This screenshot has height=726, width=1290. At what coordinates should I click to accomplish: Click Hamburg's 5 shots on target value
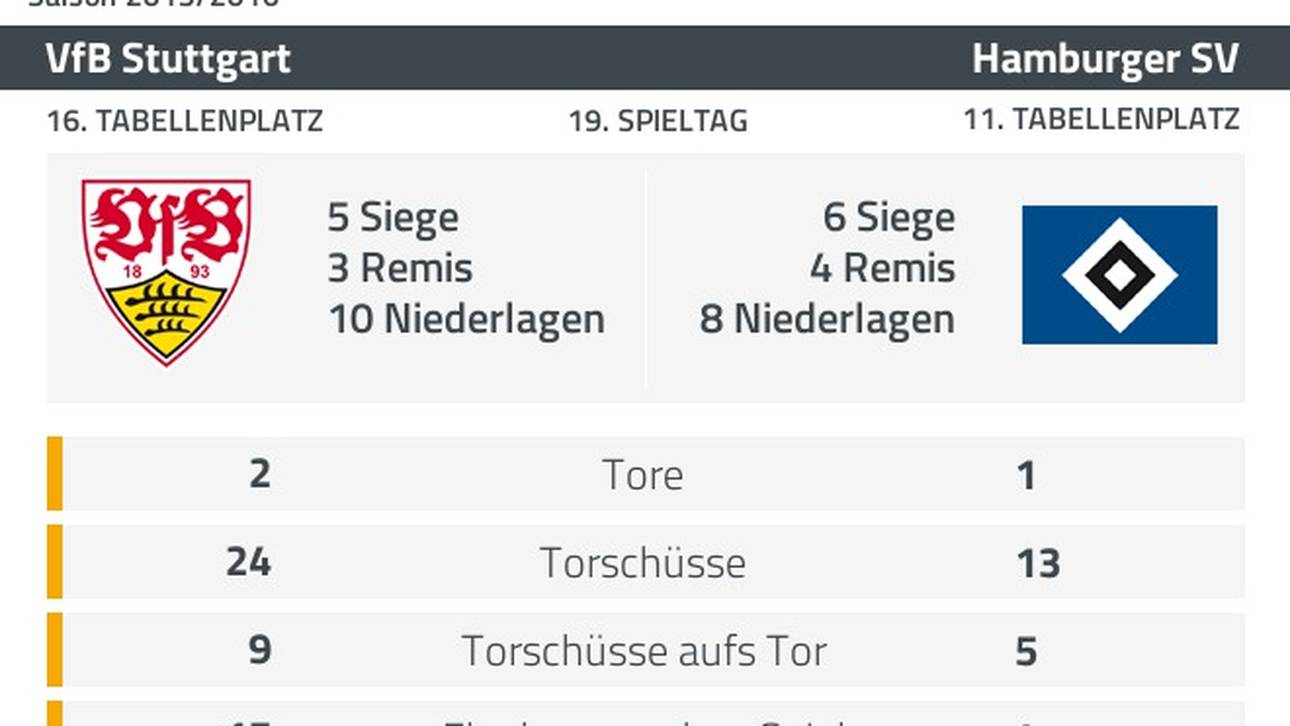[1026, 652]
